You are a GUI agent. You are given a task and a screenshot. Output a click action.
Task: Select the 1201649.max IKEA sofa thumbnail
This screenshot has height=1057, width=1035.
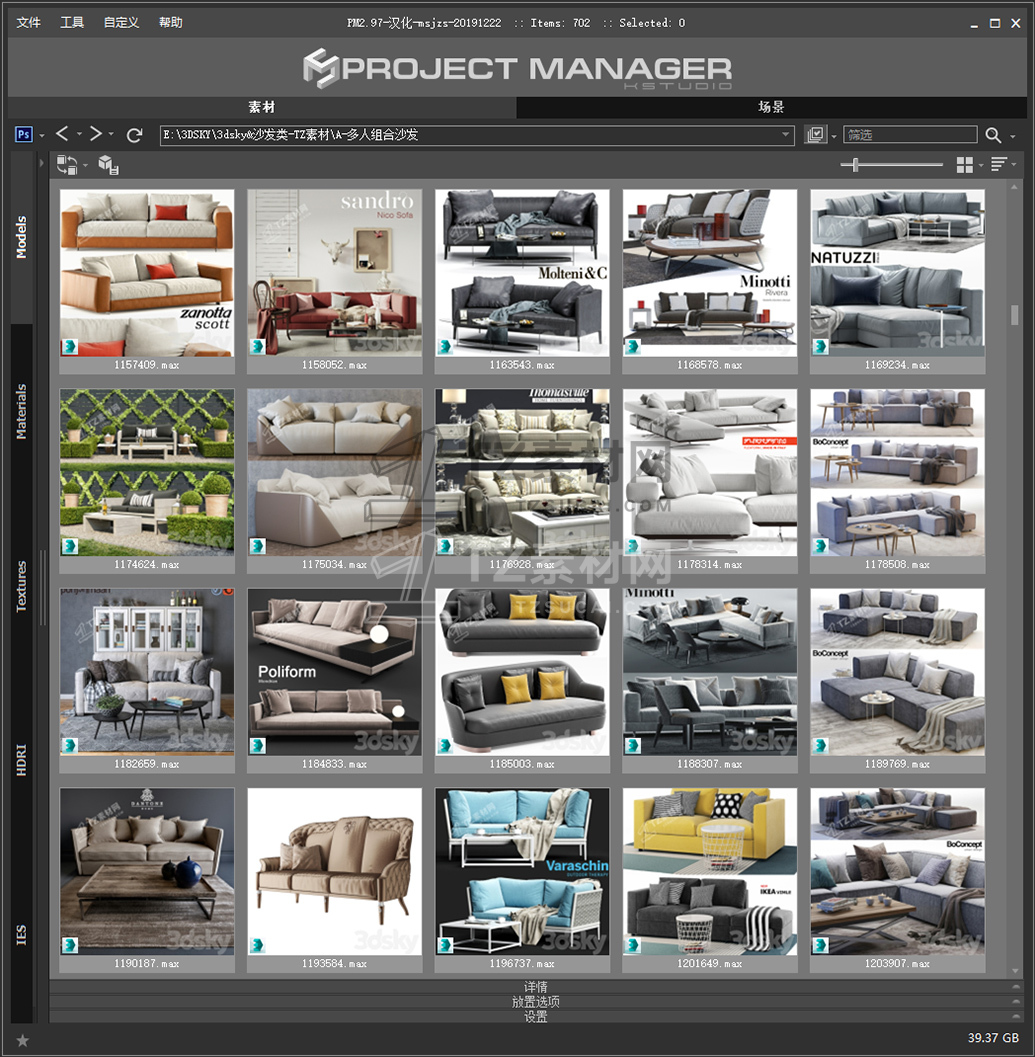click(709, 872)
